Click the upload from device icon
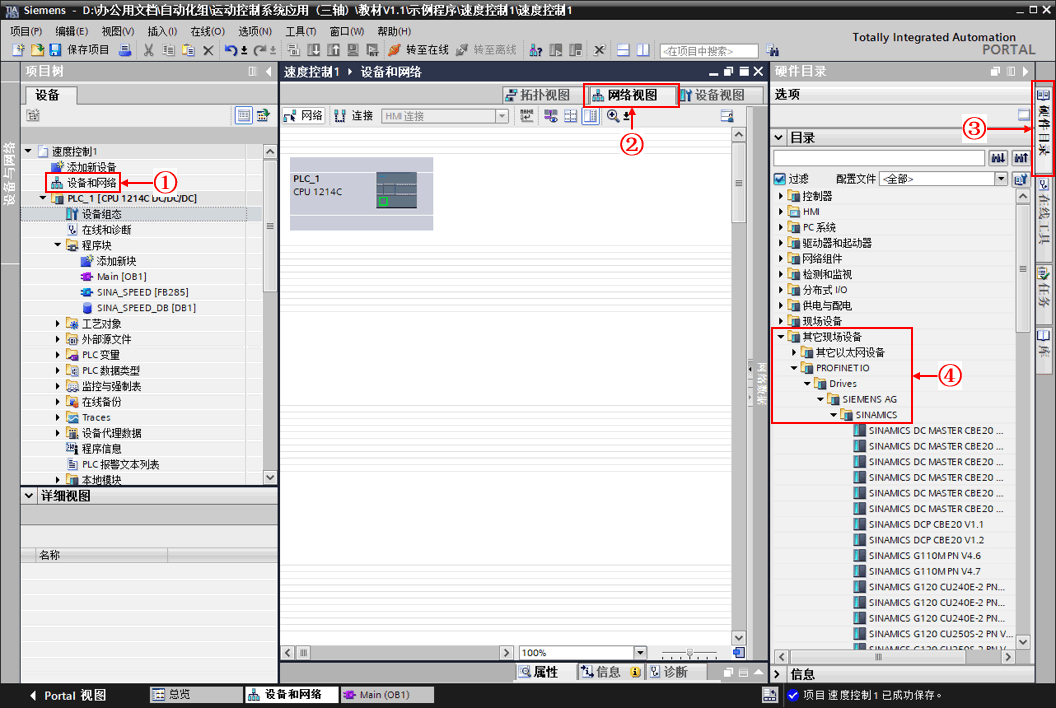The height and width of the screenshot is (708, 1056). pyautogui.click(x=333, y=50)
